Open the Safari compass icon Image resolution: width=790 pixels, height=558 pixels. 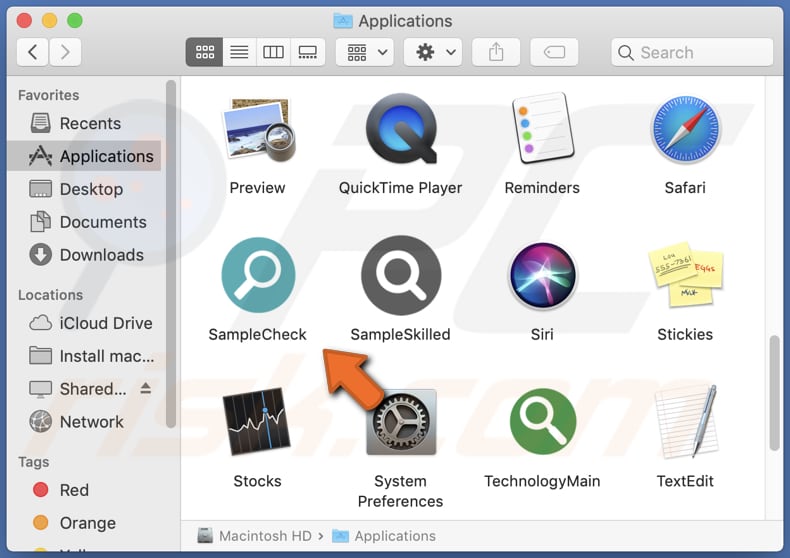pos(685,129)
